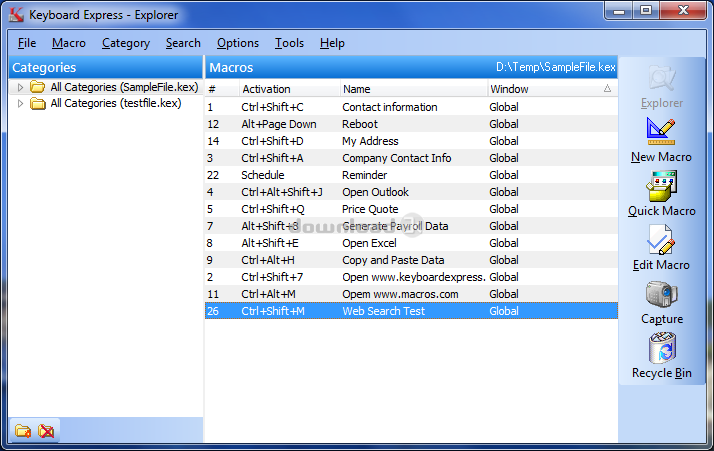The width and height of the screenshot is (714, 451).
Task: Select the Web Search Test macro
Action: [x=411, y=311]
